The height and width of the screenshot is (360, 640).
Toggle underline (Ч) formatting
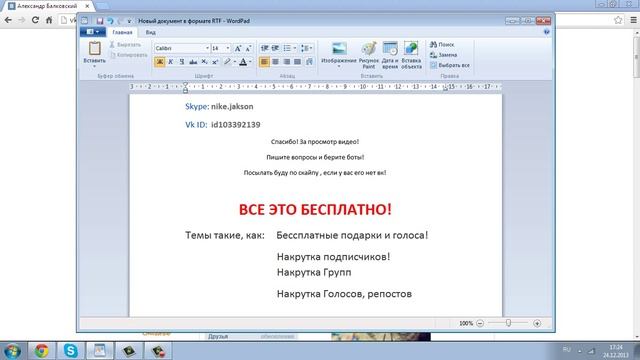[182, 62]
